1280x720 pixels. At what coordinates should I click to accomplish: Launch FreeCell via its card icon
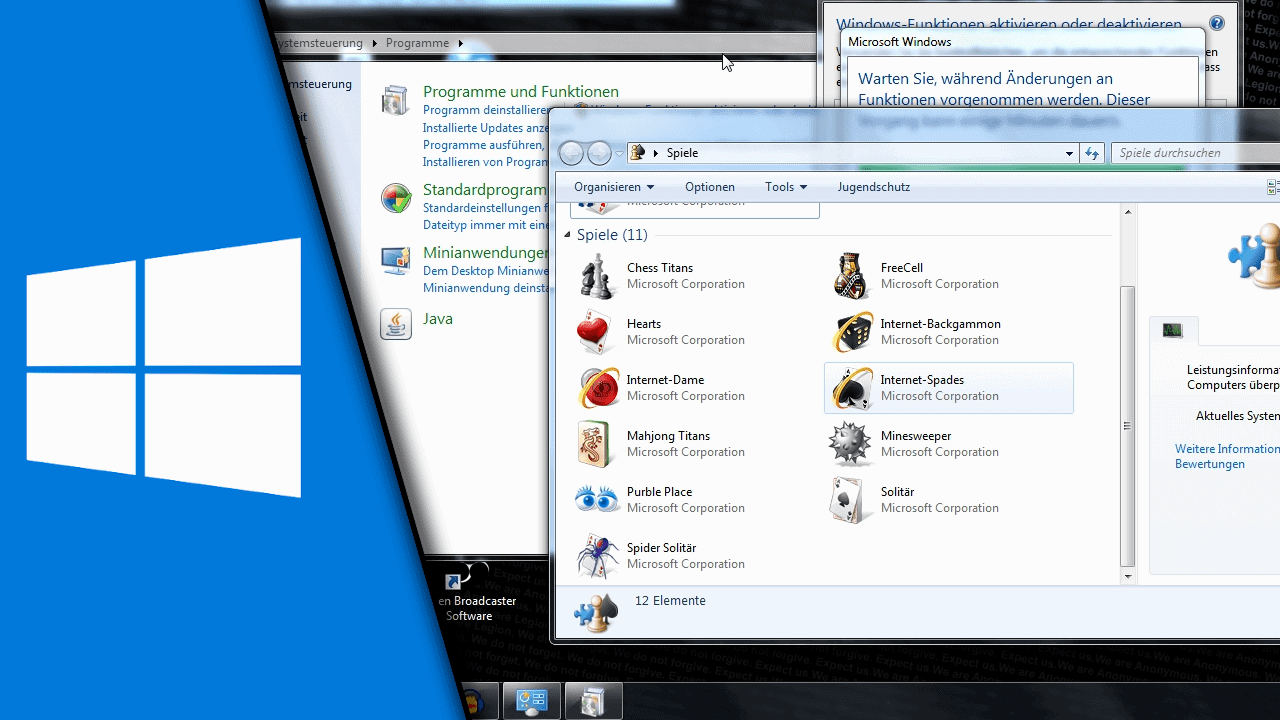click(851, 276)
